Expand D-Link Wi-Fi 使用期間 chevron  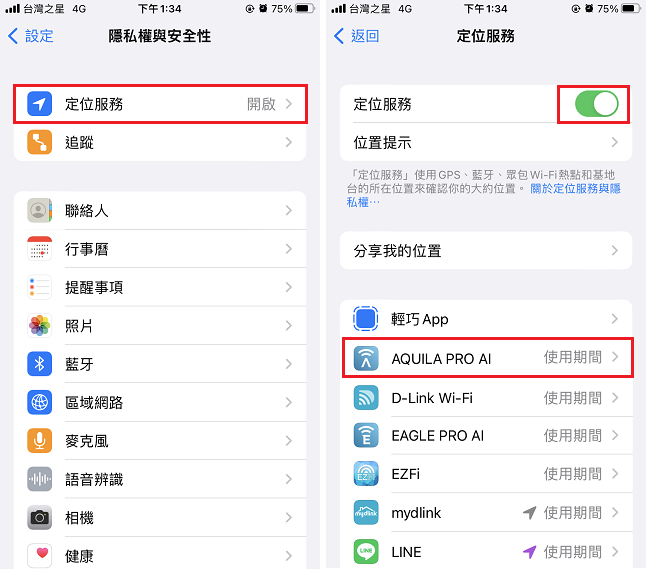614,398
